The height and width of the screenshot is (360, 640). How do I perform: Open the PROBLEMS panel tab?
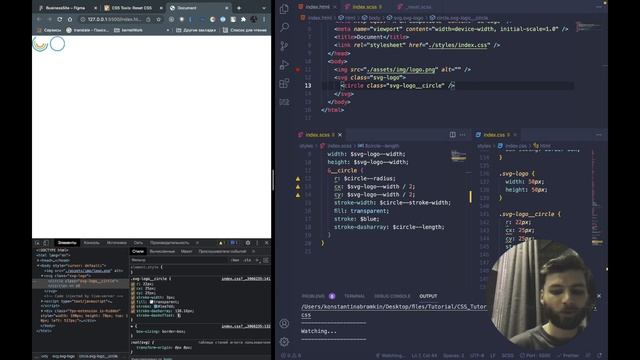click(x=313, y=296)
